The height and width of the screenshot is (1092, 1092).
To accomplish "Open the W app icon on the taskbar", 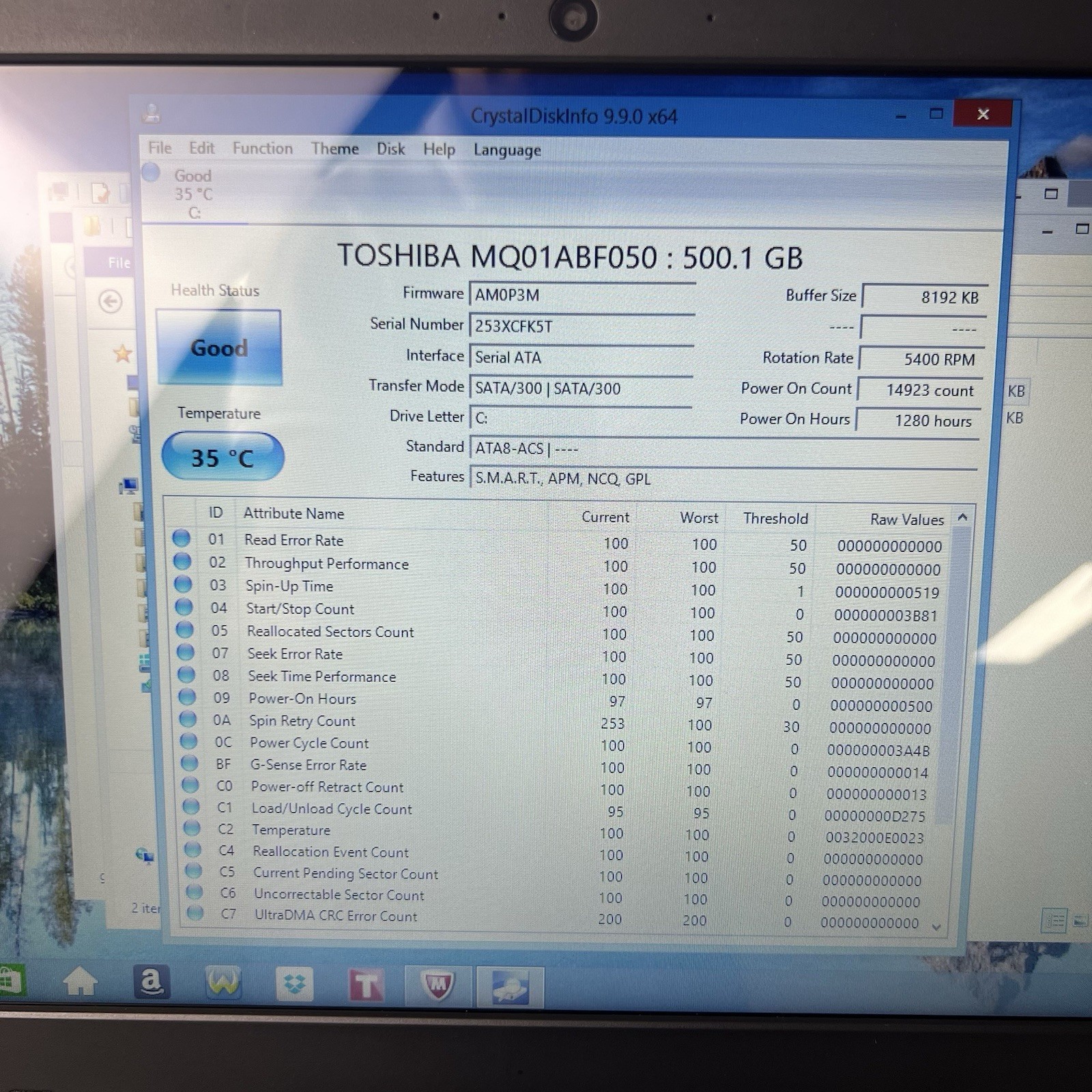I will coord(223,983).
